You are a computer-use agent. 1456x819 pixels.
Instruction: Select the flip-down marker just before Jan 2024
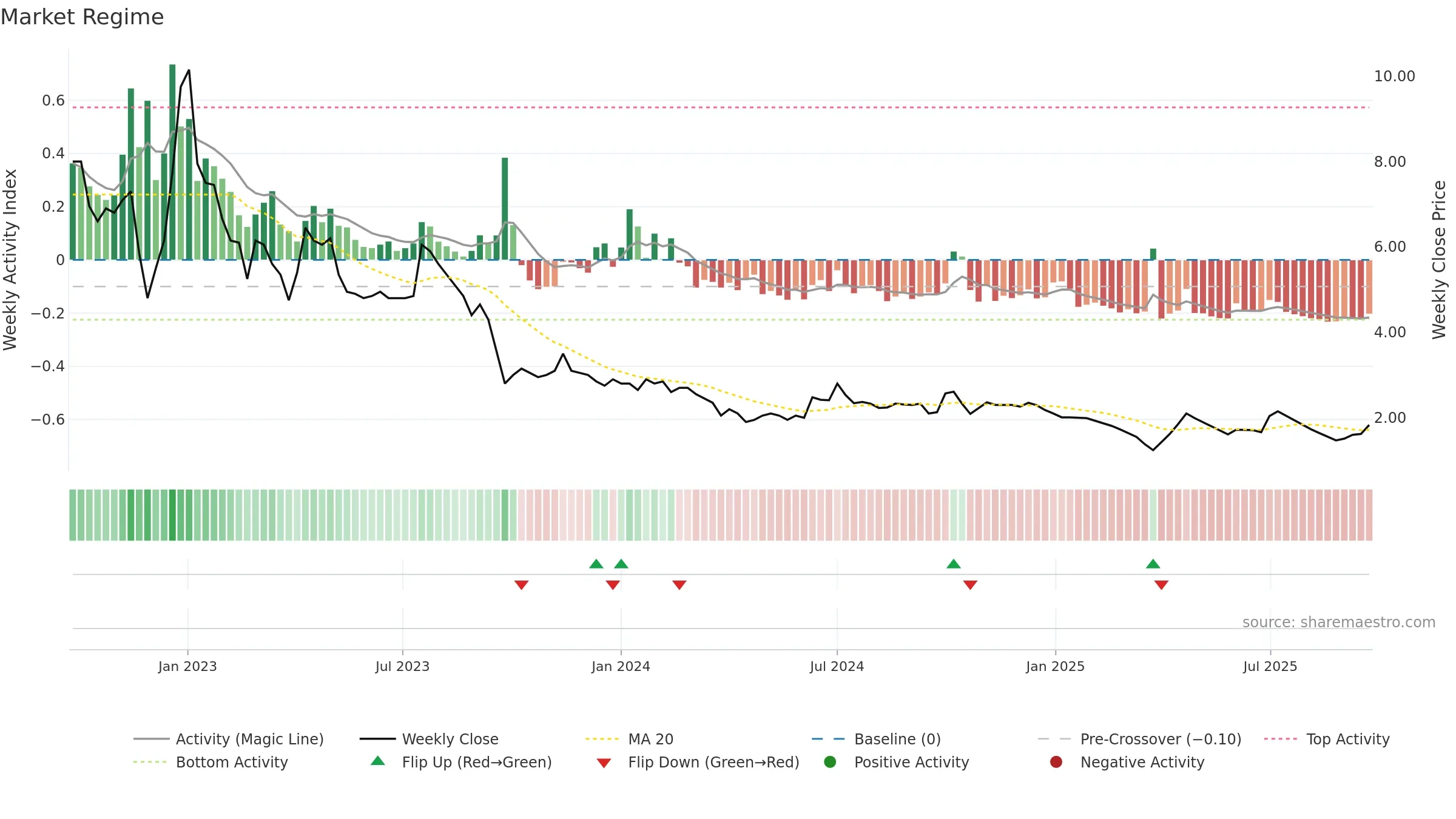(613, 585)
